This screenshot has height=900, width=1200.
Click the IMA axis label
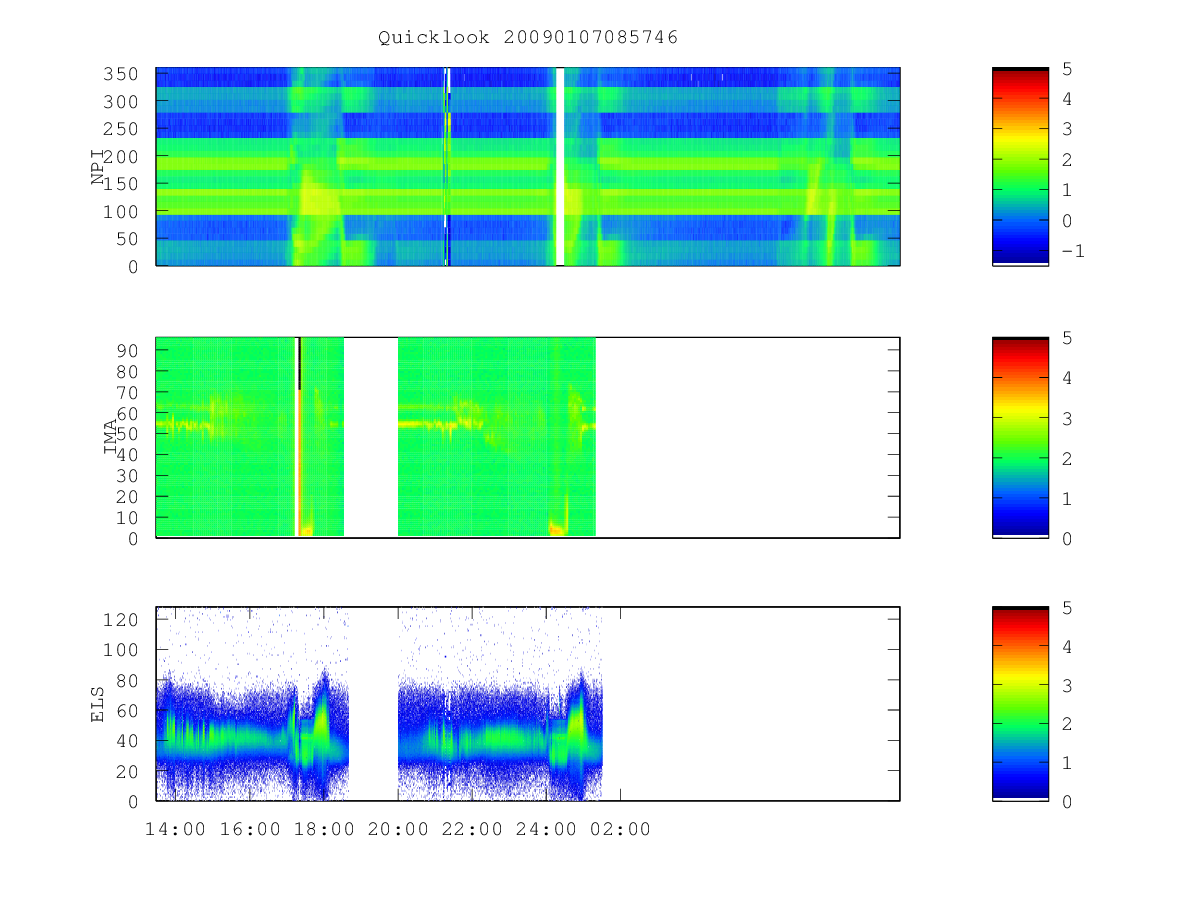(111, 438)
